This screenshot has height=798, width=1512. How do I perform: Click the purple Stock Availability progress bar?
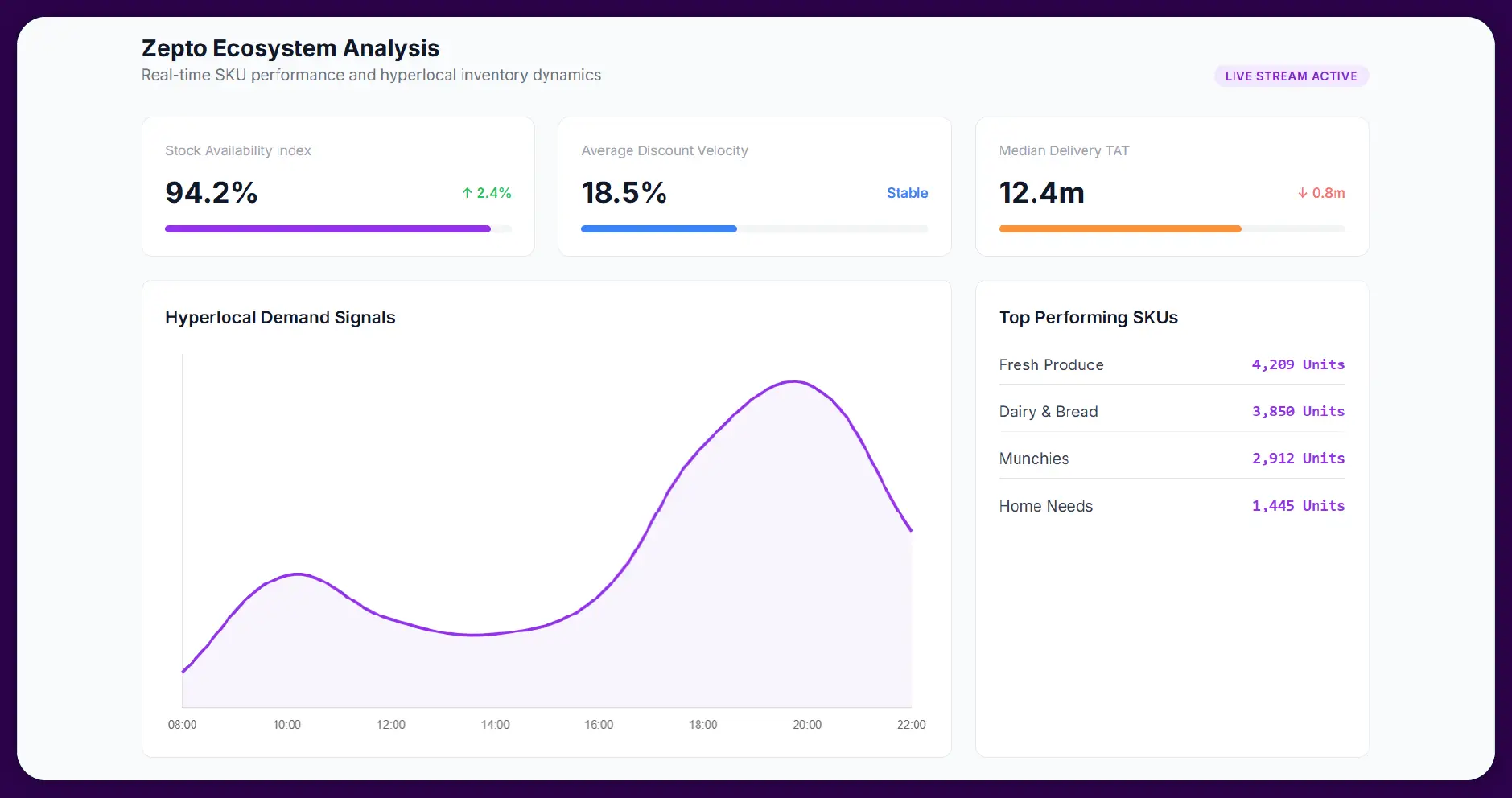click(x=328, y=229)
